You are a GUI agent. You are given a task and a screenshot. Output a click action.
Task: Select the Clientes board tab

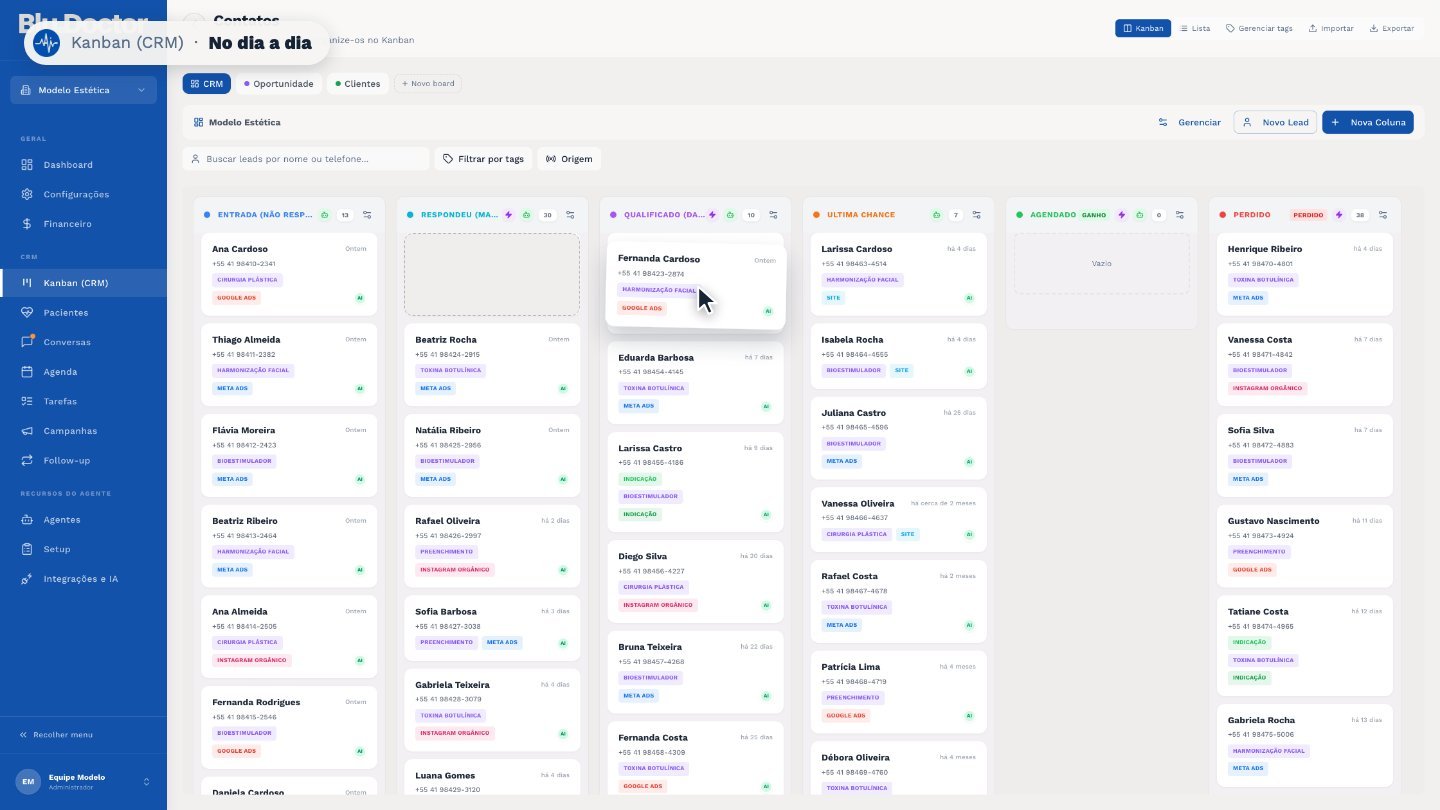click(358, 84)
